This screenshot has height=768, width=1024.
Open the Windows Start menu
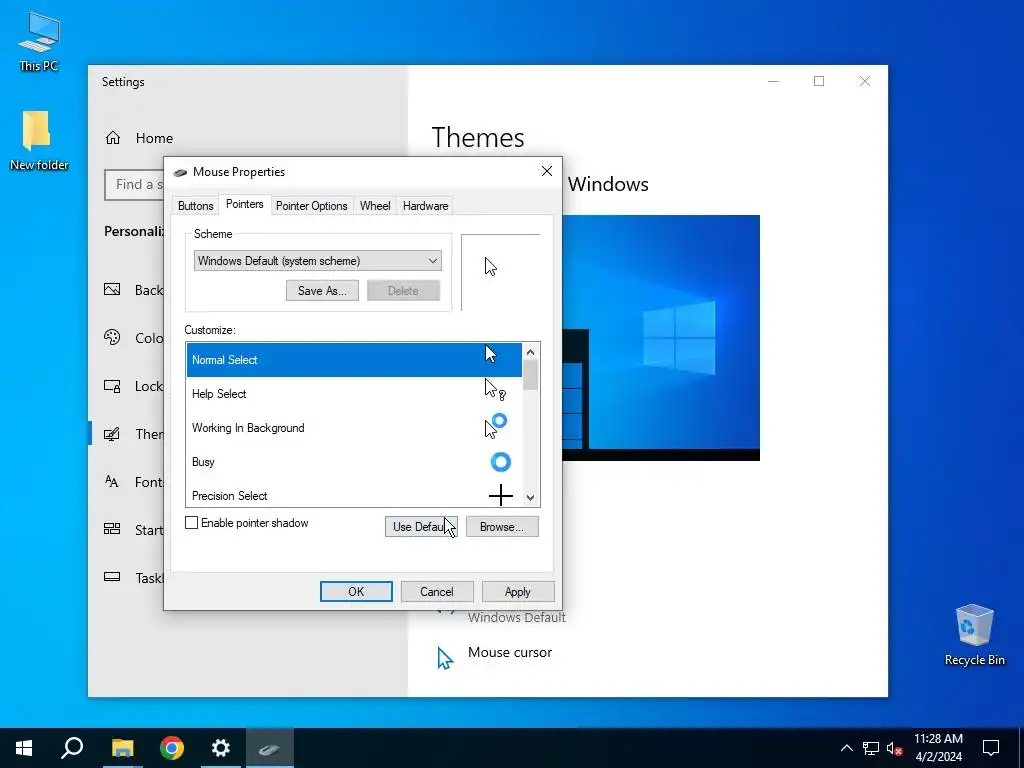(x=24, y=748)
